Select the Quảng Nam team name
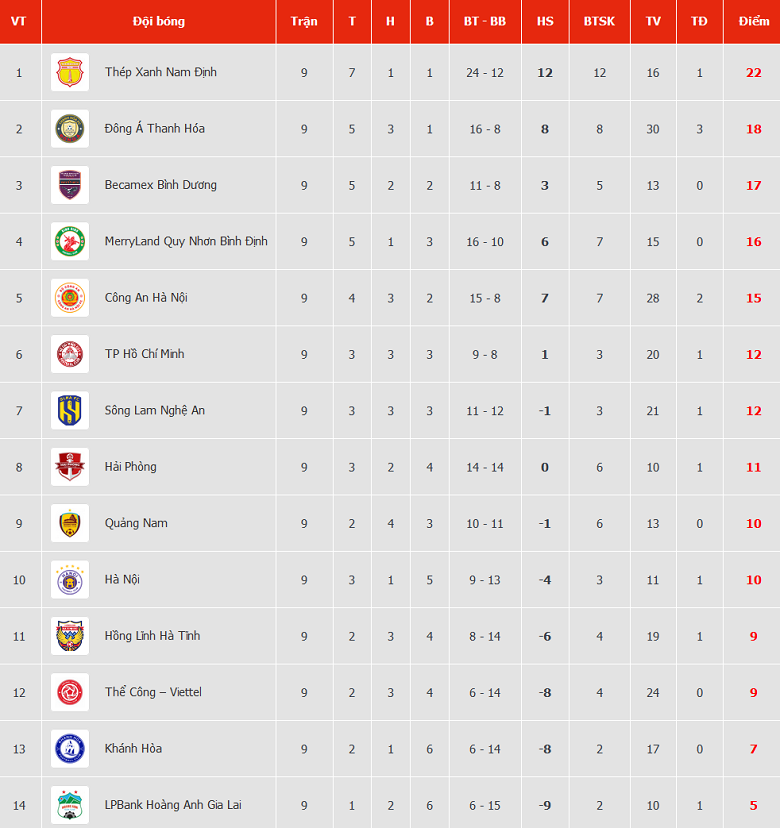This screenshot has width=780, height=828. 136,523
